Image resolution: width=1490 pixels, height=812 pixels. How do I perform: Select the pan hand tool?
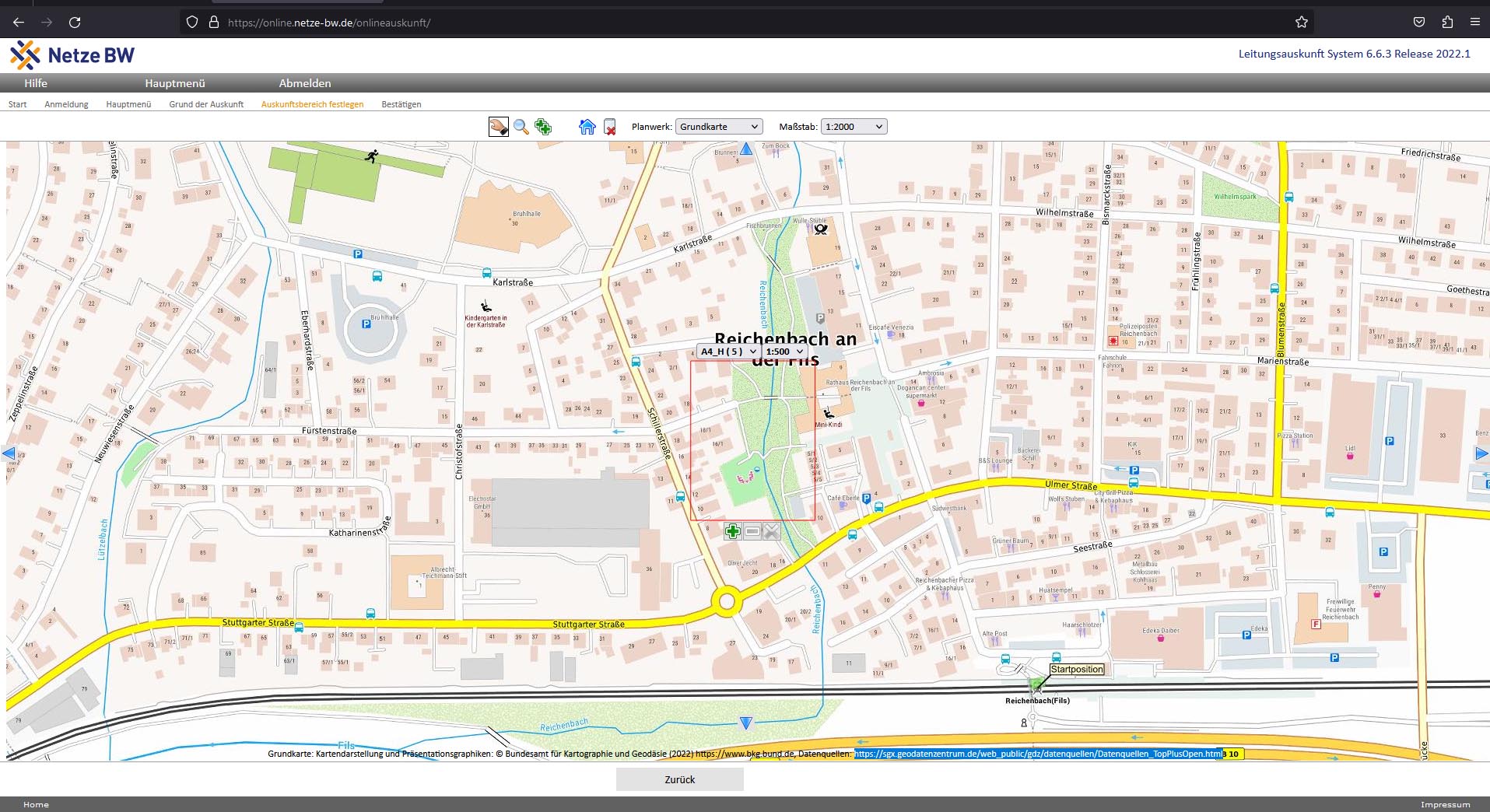tap(499, 127)
